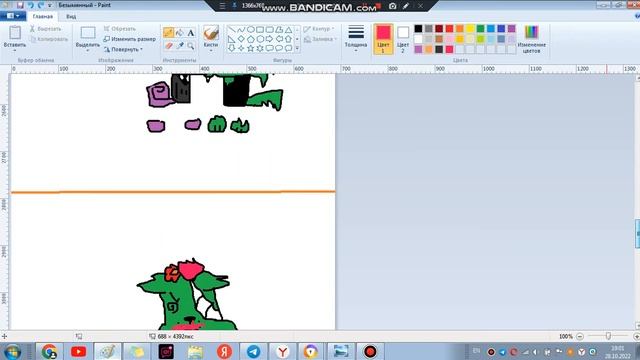This screenshot has width=640, height=360.
Task: Choose the oval shape
Action: (x=251, y=30)
